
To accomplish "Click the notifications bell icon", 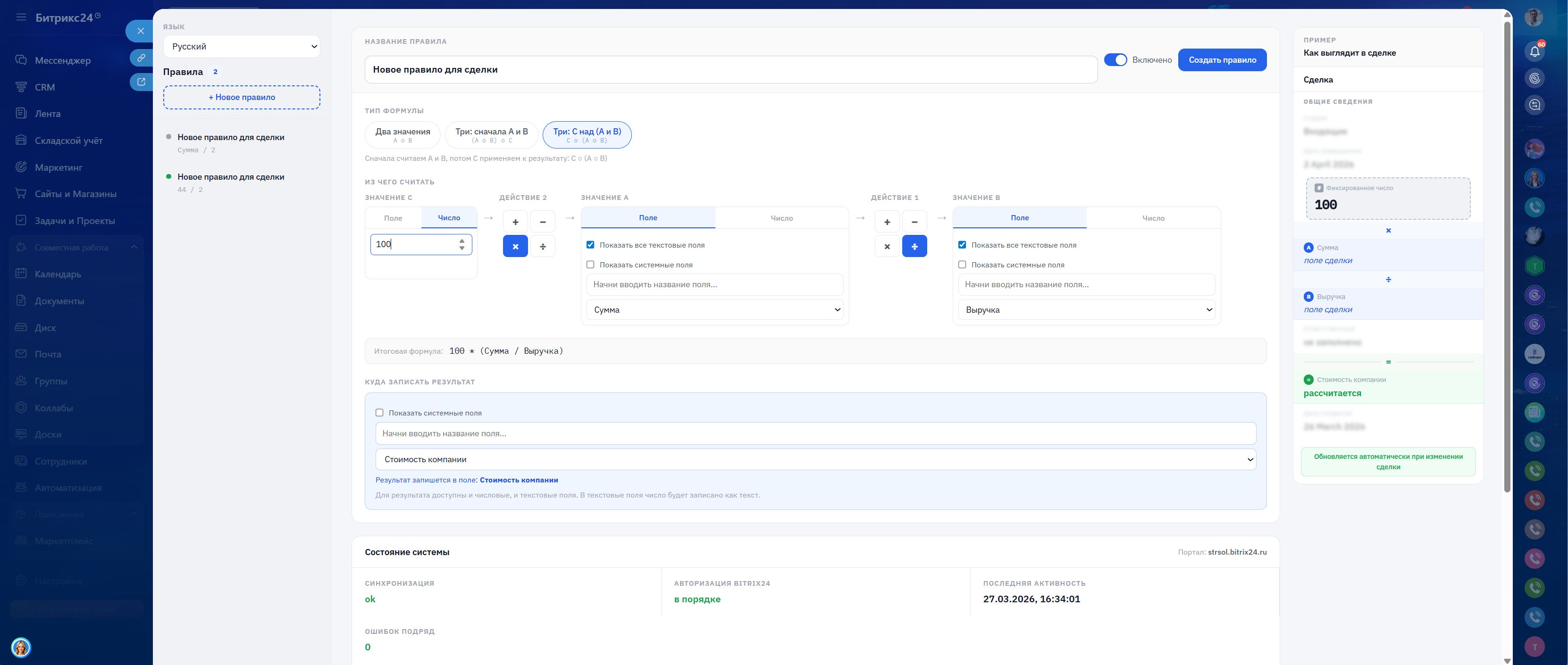I will coord(1534,51).
